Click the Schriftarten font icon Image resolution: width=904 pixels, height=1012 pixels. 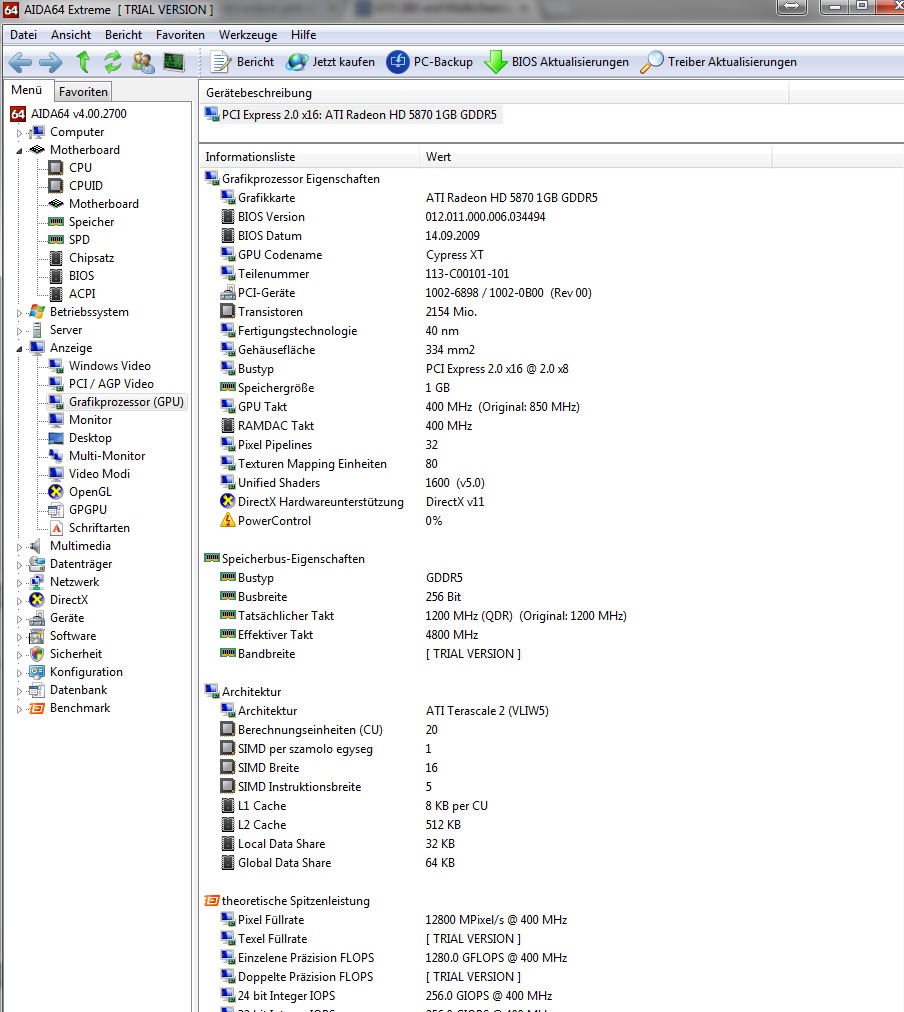tap(56, 528)
